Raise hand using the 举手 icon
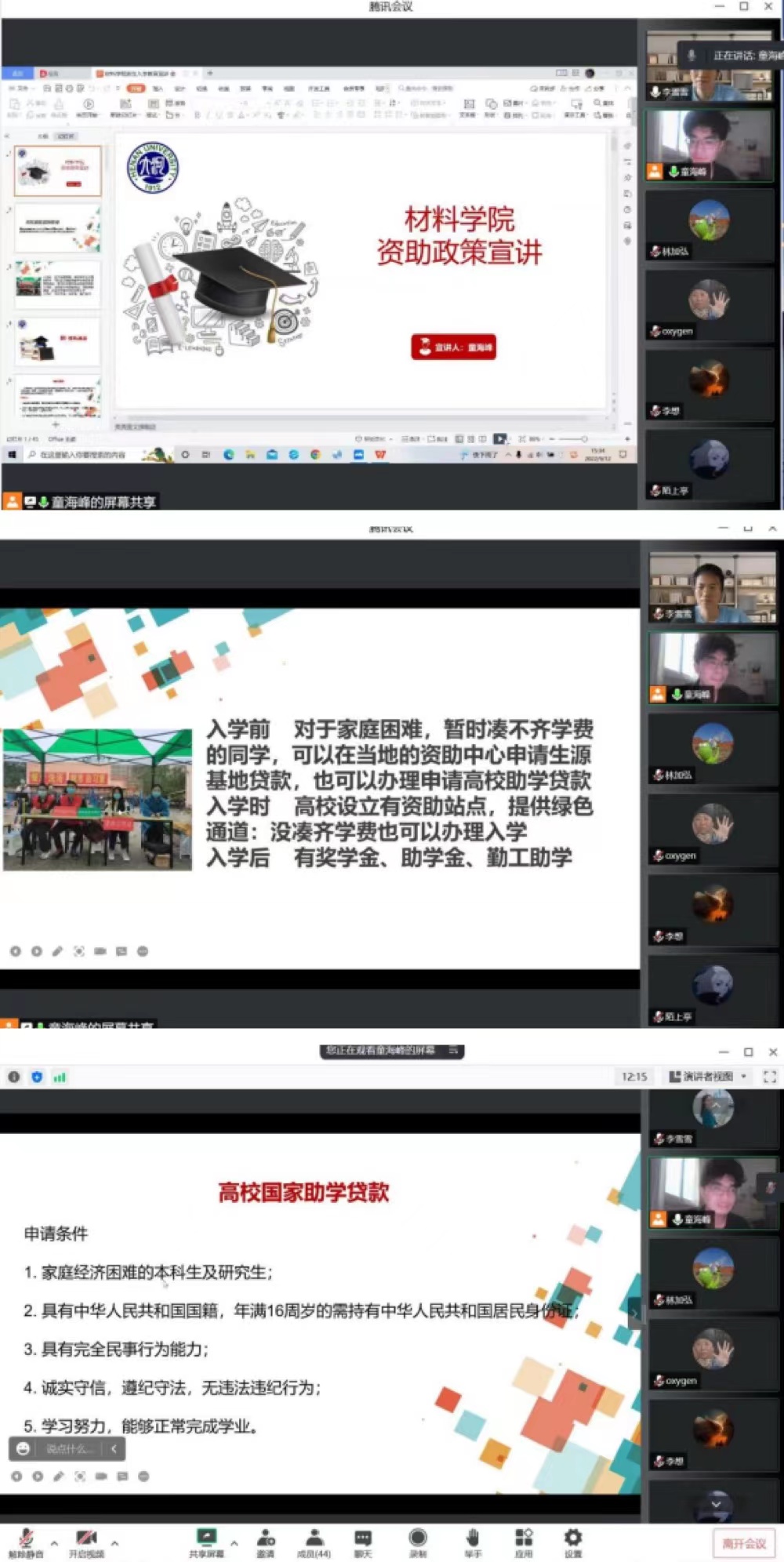 pyautogui.click(x=473, y=1540)
